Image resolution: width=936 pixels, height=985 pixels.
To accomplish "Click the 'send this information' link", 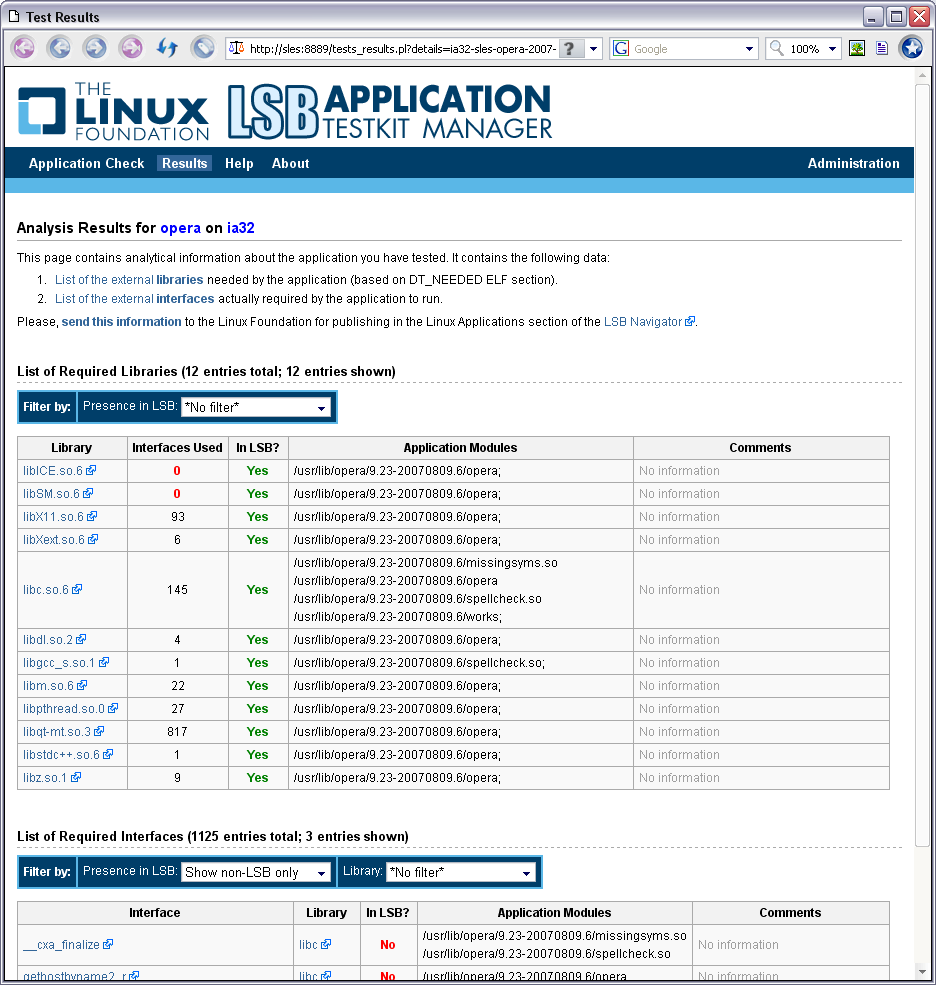I will (x=121, y=322).
